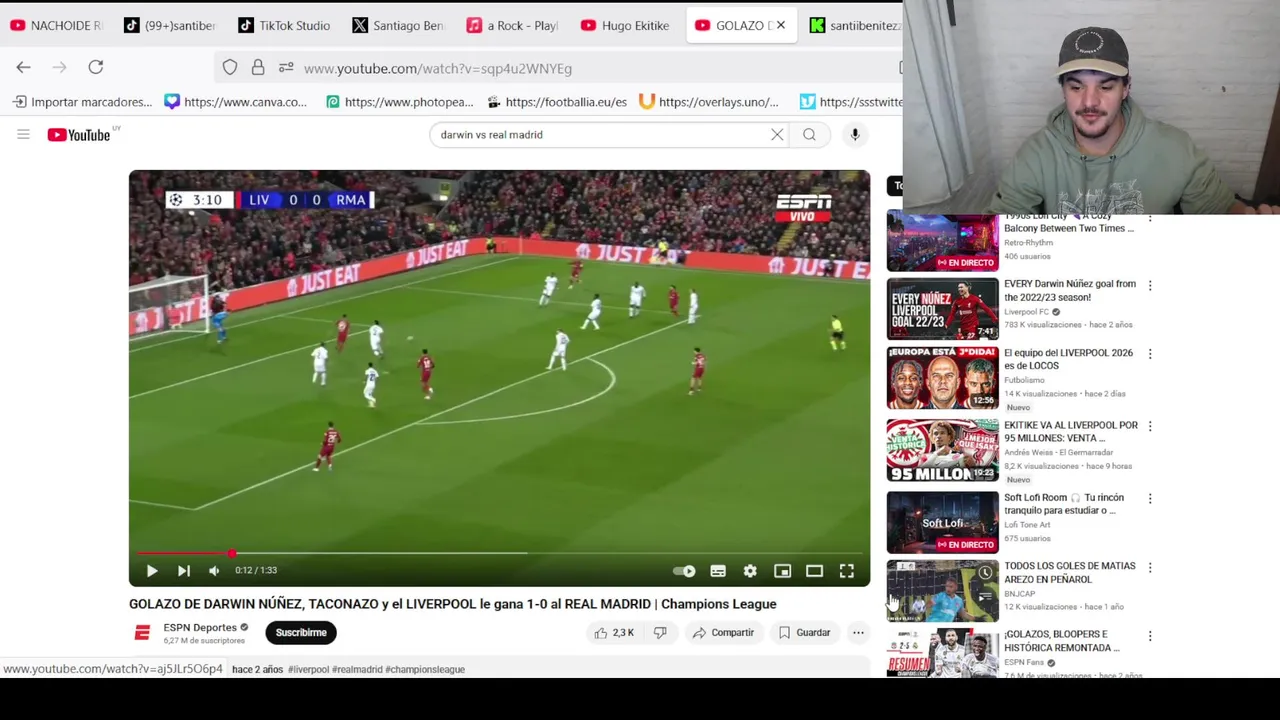The height and width of the screenshot is (720, 1280).
Task: Click the search magnifier button
Action: (x=809, y=134)
